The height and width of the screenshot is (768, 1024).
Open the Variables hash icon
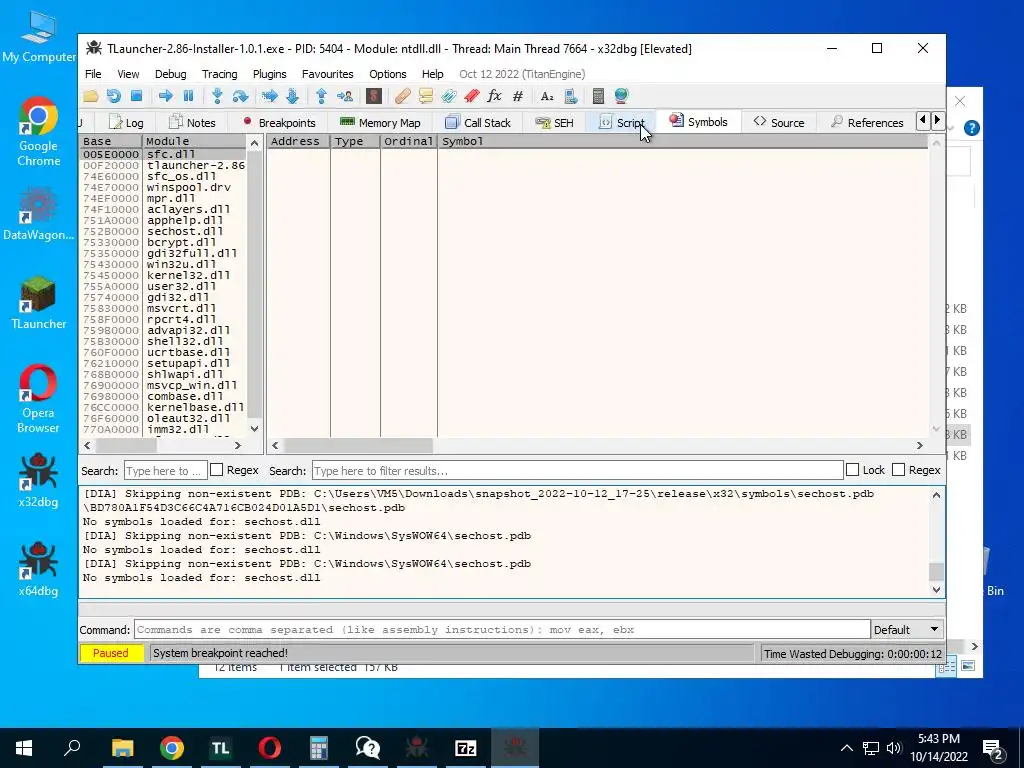[518, 97]
